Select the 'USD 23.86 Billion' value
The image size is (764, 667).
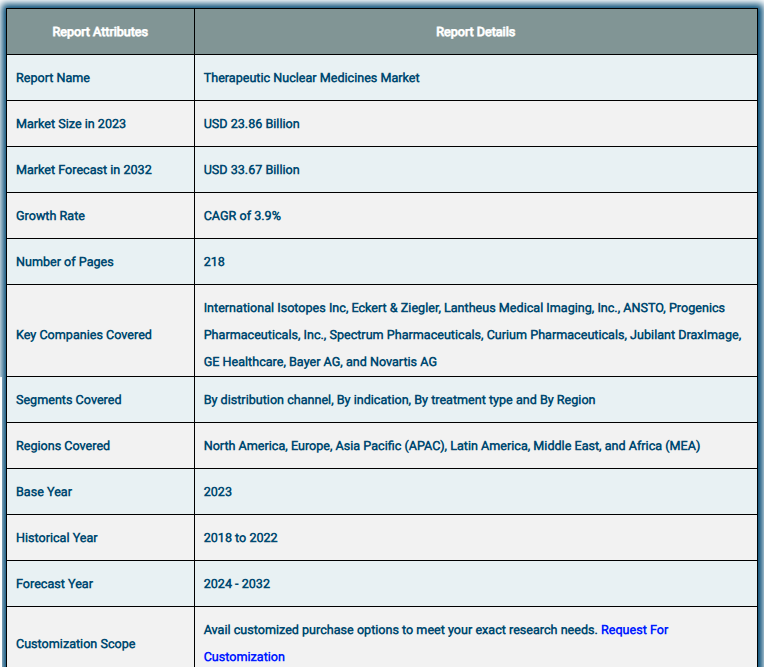click(251, 124)
